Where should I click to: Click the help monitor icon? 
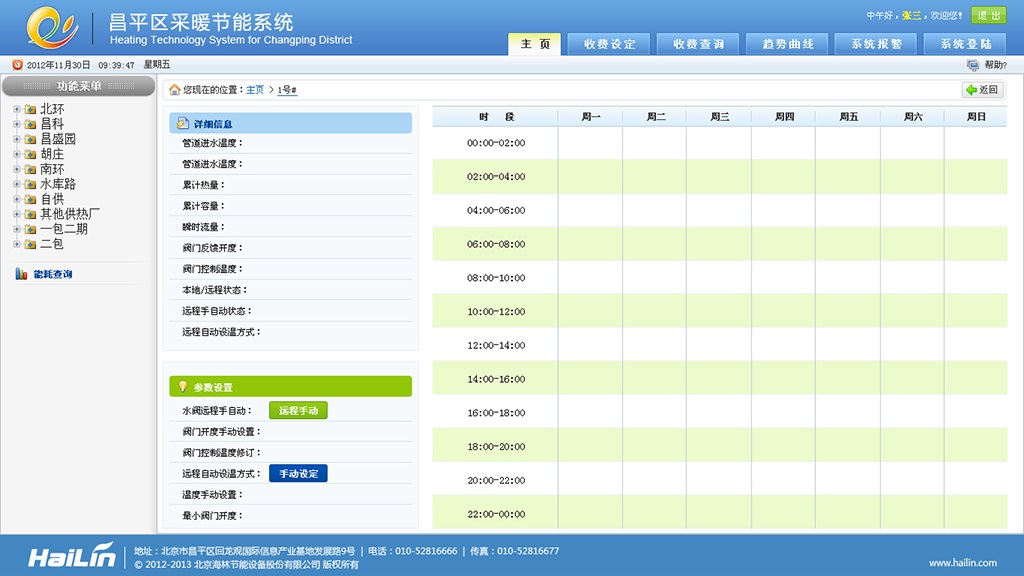[972, 65]
